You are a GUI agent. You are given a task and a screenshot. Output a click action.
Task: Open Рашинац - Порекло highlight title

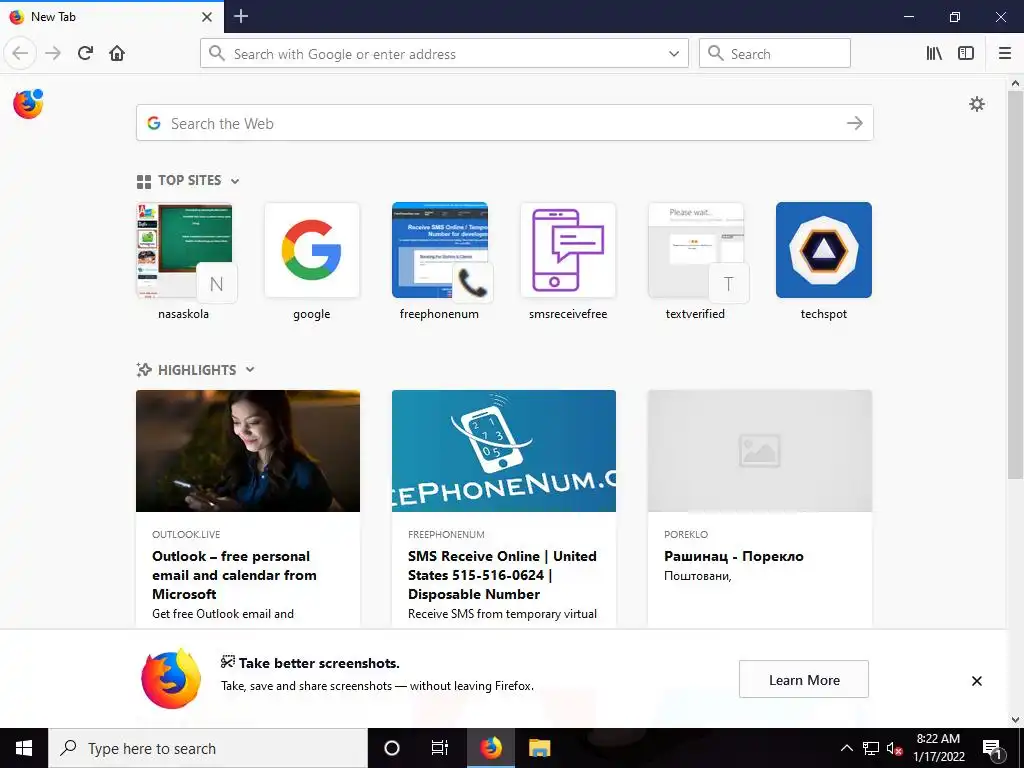point(733,556)
